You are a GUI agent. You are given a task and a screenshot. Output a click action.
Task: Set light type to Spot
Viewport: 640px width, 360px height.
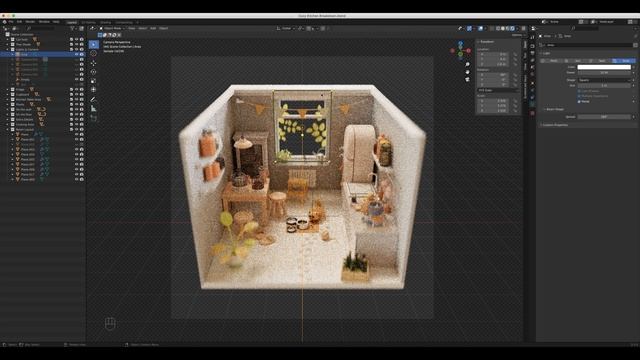600,61
